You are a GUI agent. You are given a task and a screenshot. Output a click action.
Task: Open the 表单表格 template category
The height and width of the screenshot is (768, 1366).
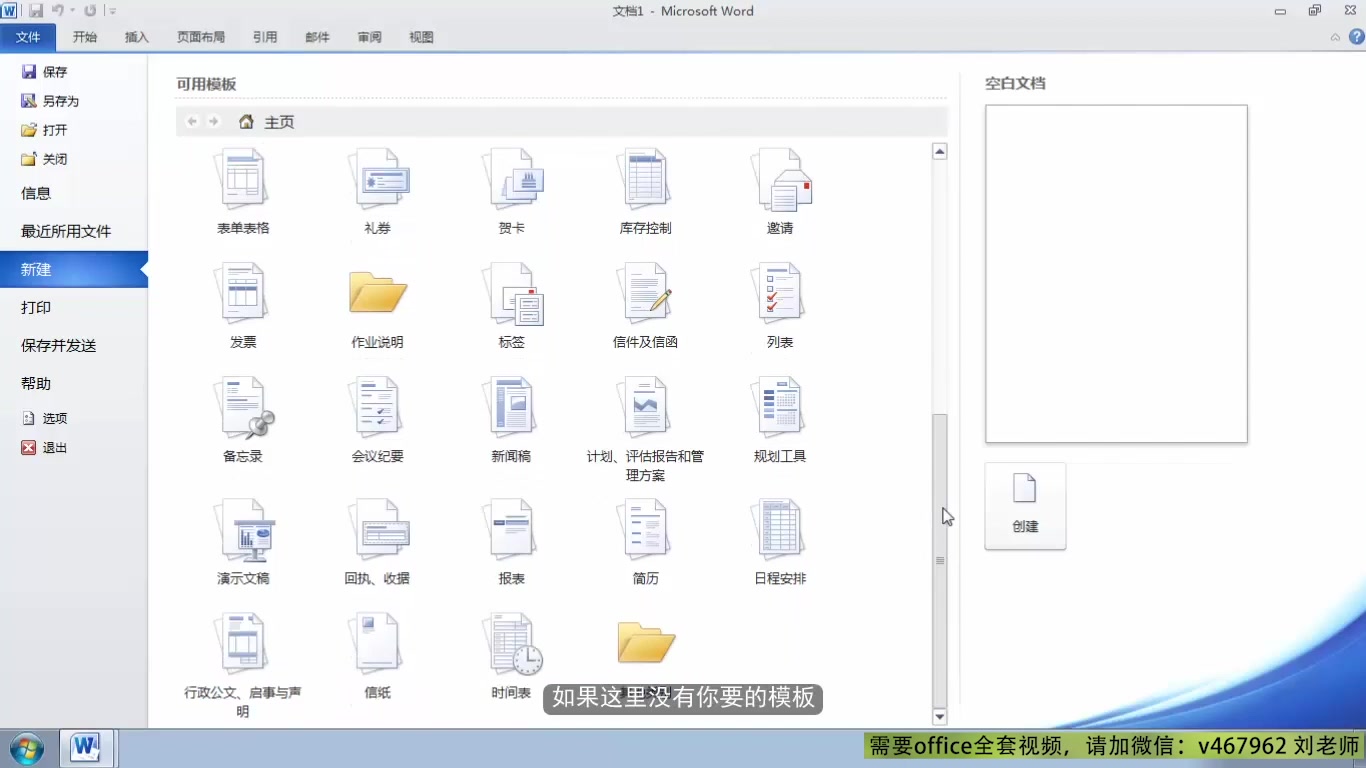click(243, 192)
